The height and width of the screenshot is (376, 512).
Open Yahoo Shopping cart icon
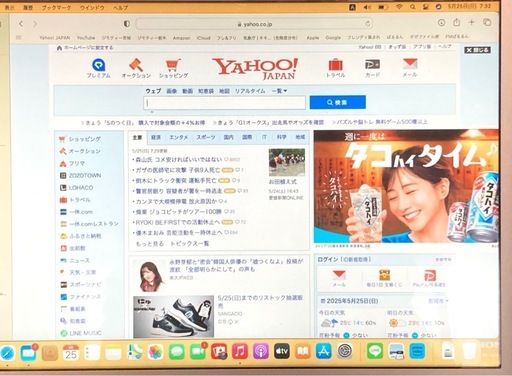[173, 65]
